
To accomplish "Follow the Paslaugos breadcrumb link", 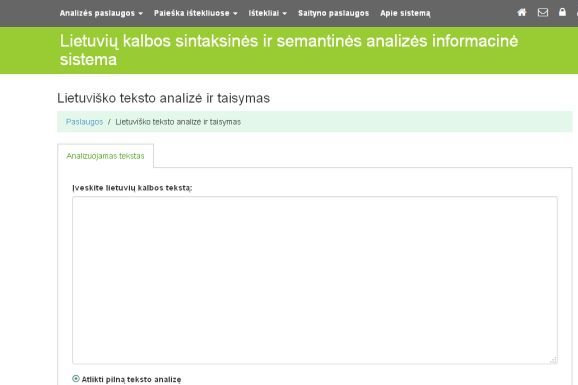I will [x=84, y=122].
